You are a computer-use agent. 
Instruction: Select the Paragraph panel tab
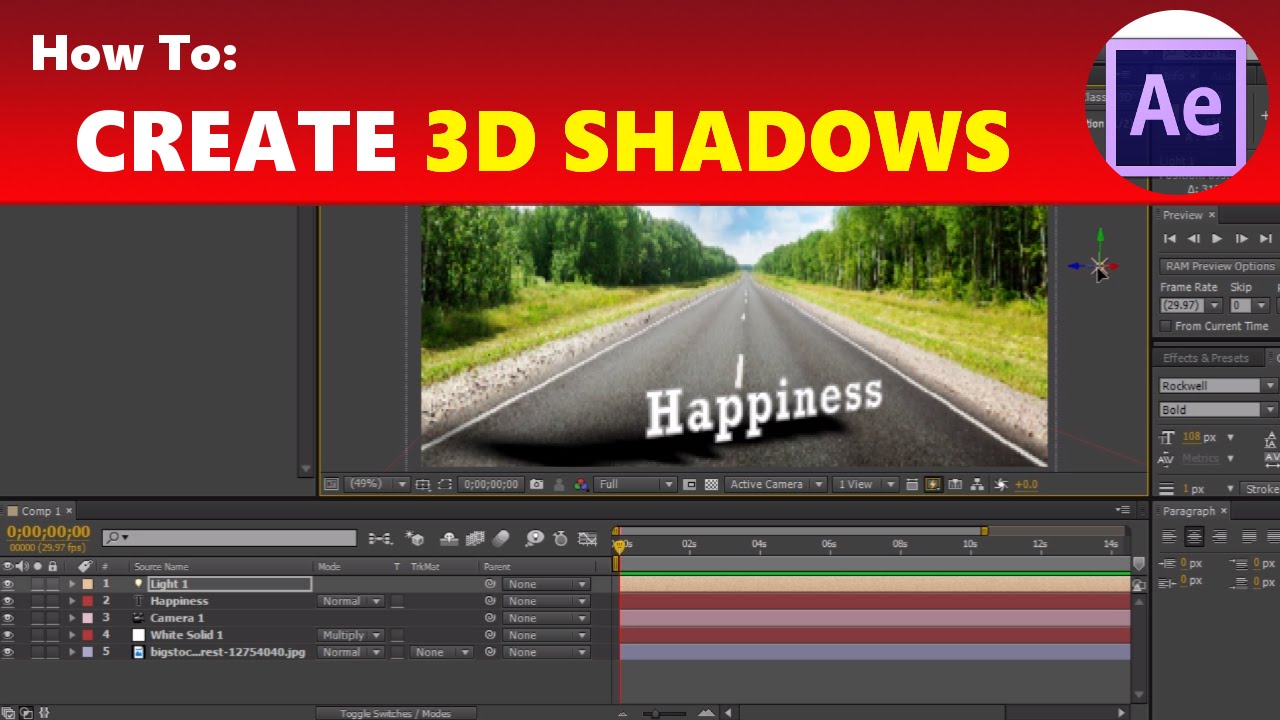coord(1189,511)
